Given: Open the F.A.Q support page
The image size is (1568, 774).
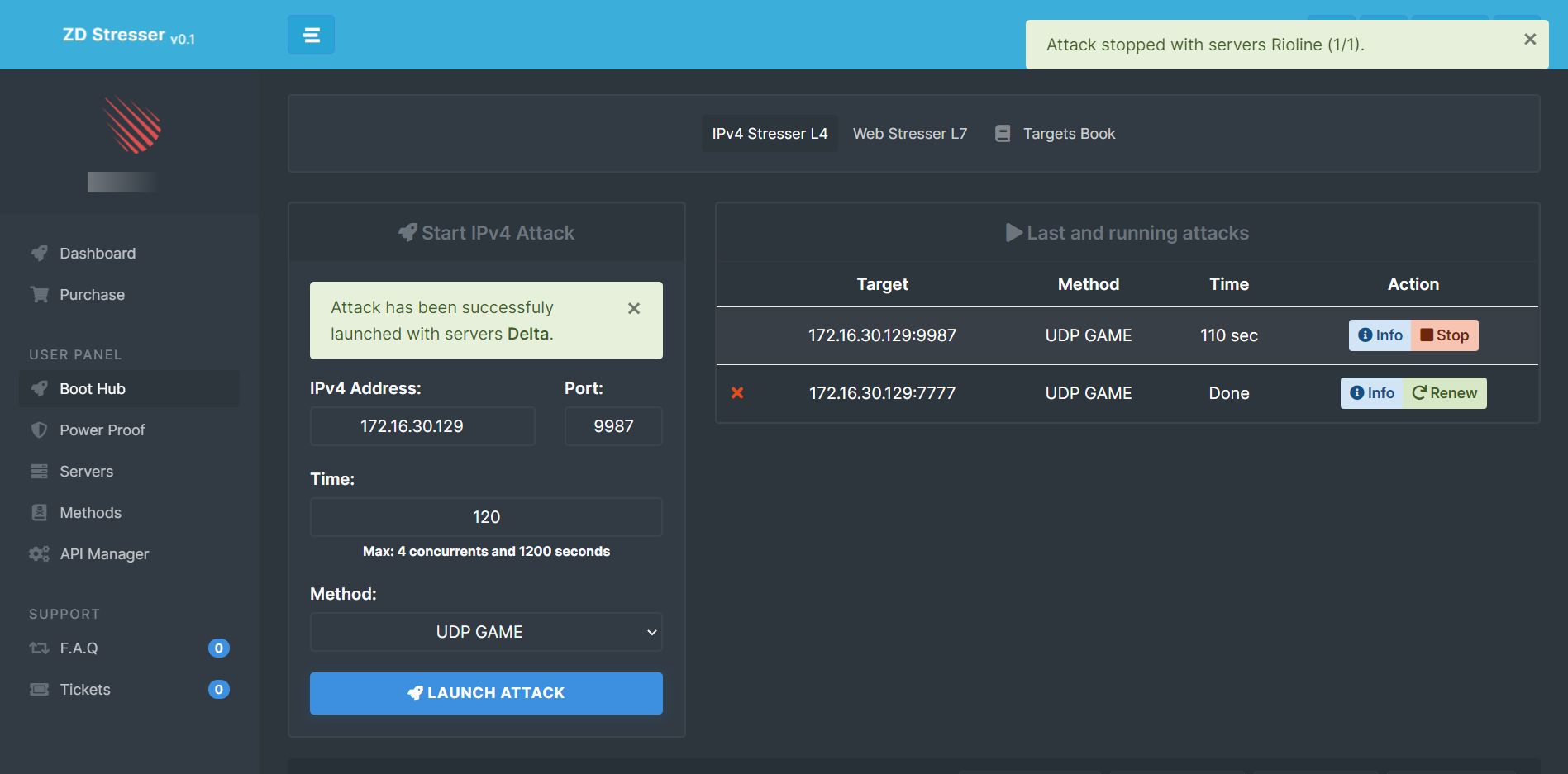Looking at the screenshot, I should [x=79, y=648].
